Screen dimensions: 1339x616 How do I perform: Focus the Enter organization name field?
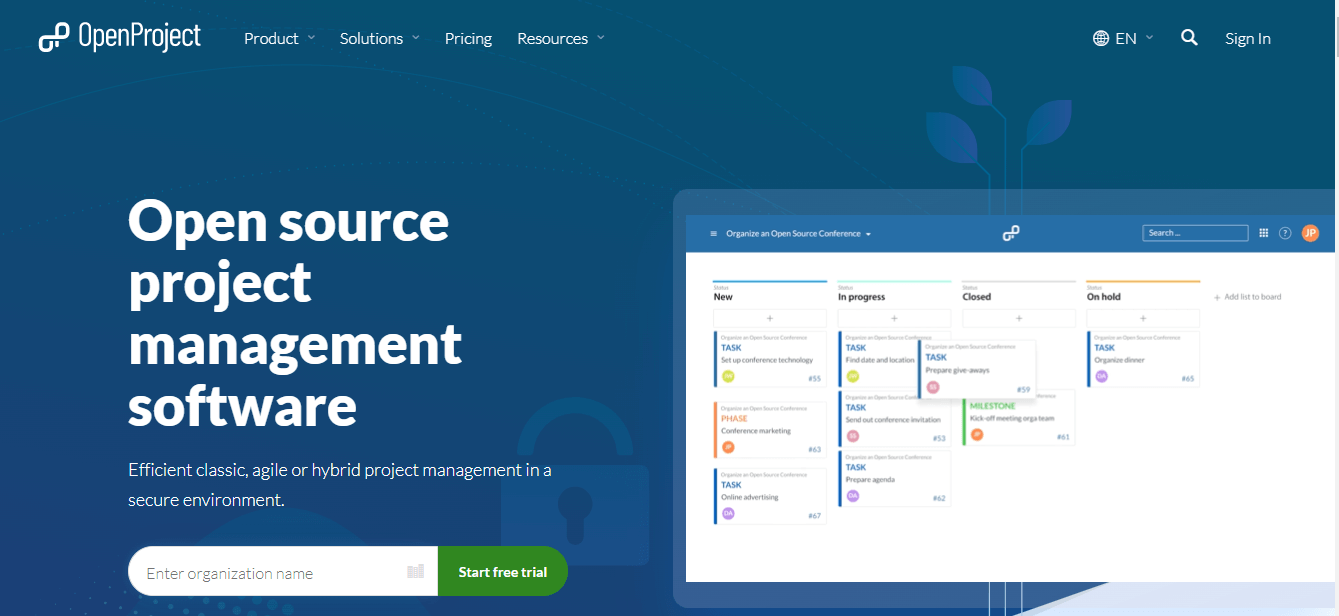tap(283, 572)
